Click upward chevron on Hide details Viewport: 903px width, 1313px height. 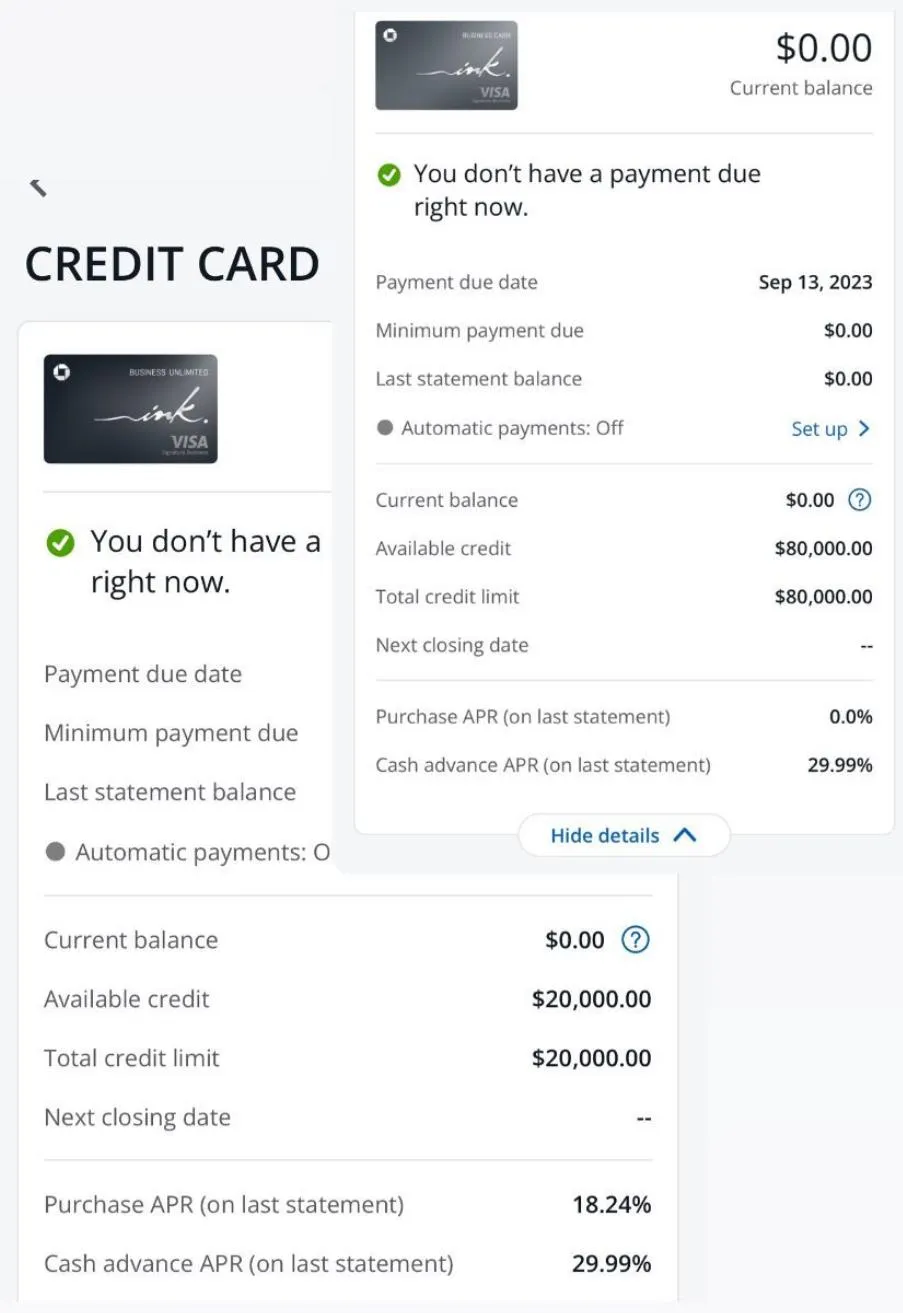coord(685,835)
